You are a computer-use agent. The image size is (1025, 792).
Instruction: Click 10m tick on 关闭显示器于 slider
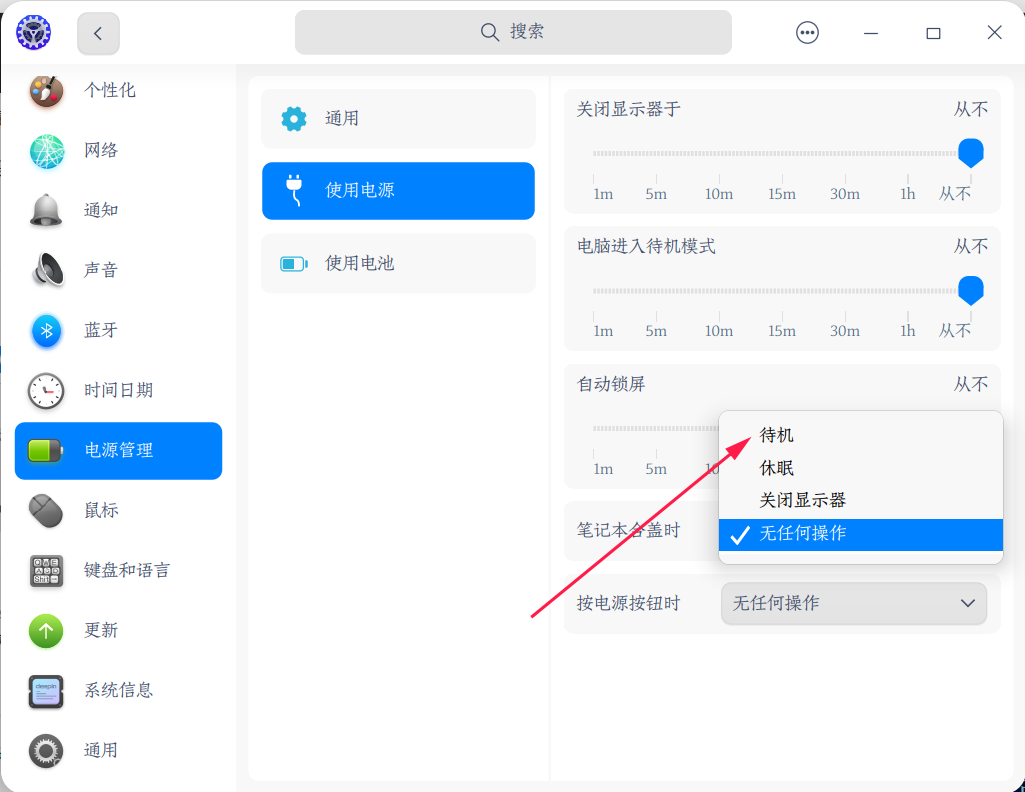(x=719, y=194)
